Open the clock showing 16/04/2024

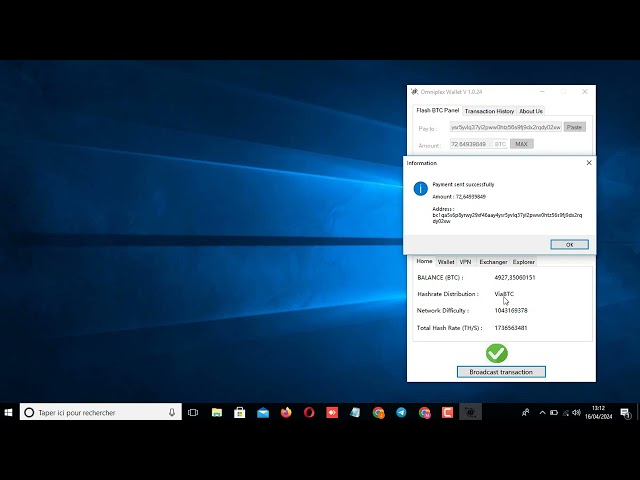(598, 412)
